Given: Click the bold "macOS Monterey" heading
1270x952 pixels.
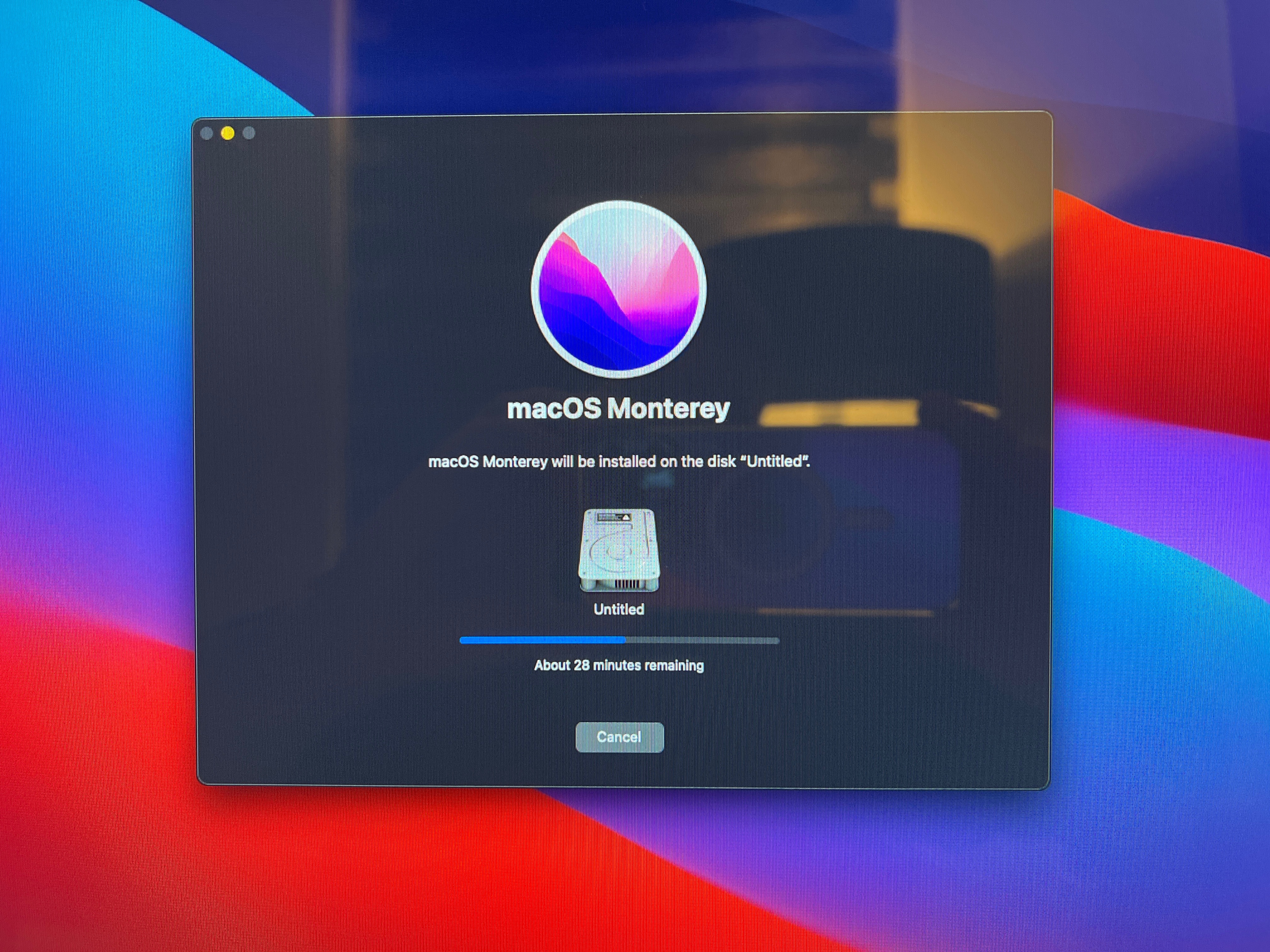Looking at the screenshot, I should (618, 409).
